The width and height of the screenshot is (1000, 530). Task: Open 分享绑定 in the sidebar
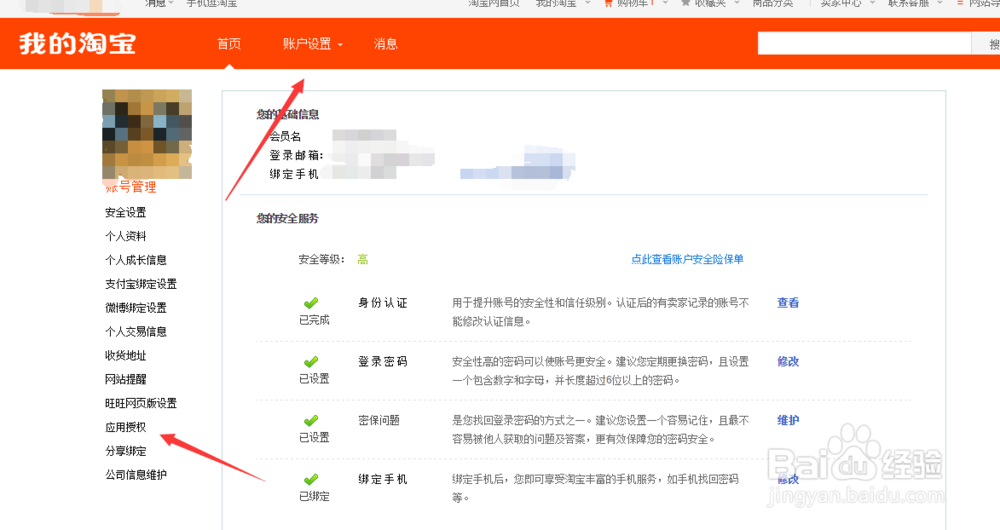[x=126, y=451]
